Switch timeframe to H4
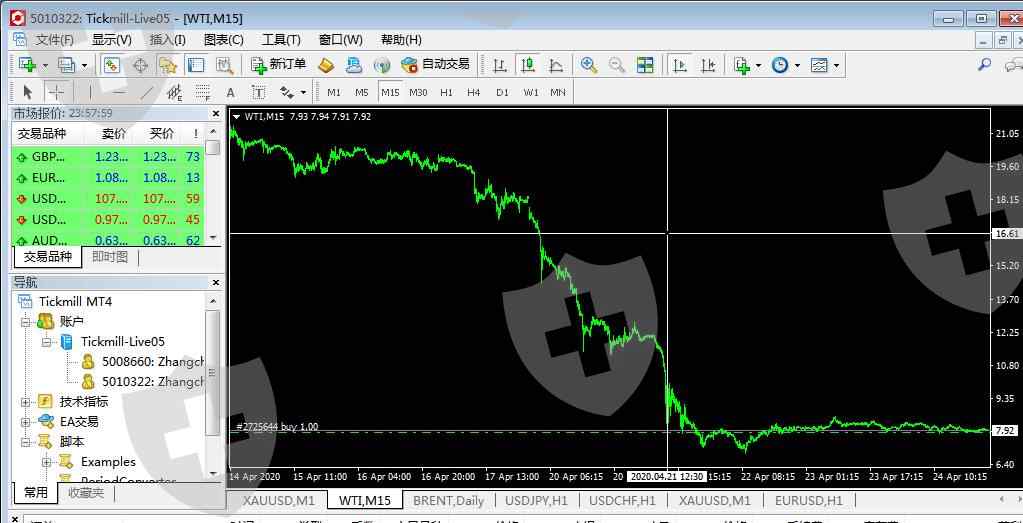Viewport: 1023px width, 523px height. [x=474, y=92]
